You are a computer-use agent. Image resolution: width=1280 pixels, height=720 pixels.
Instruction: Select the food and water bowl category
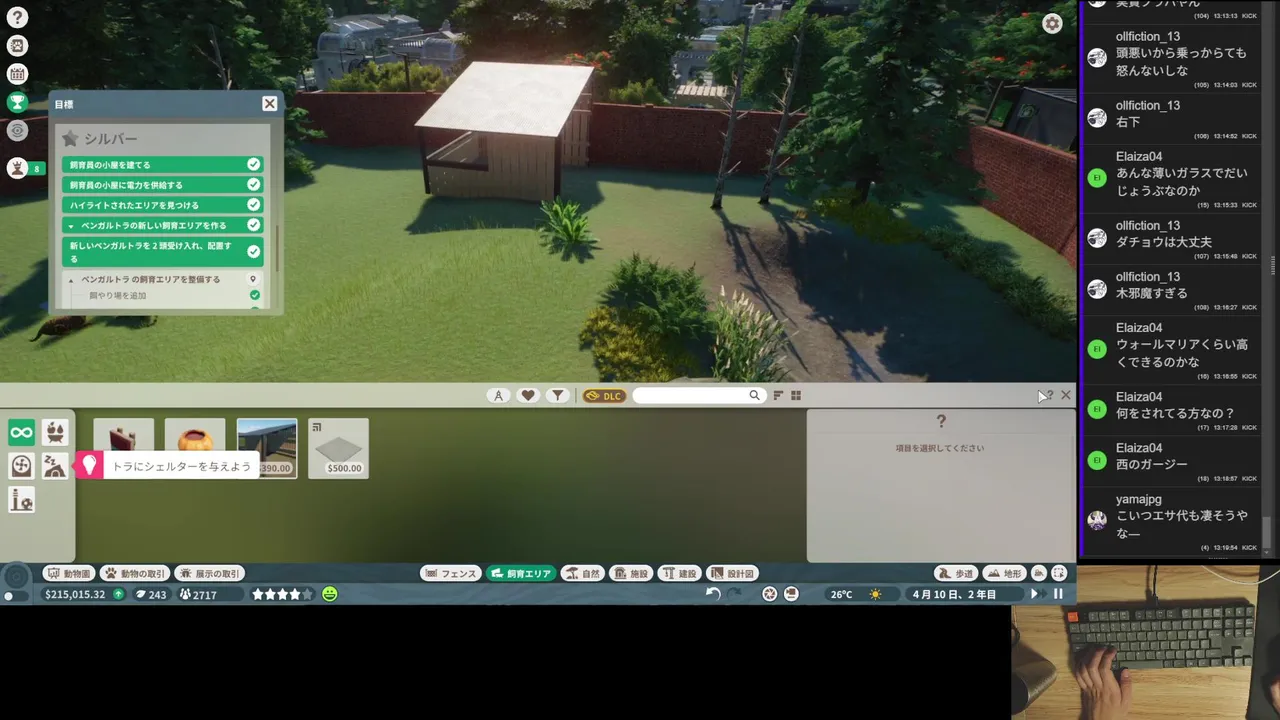(55, 432)
